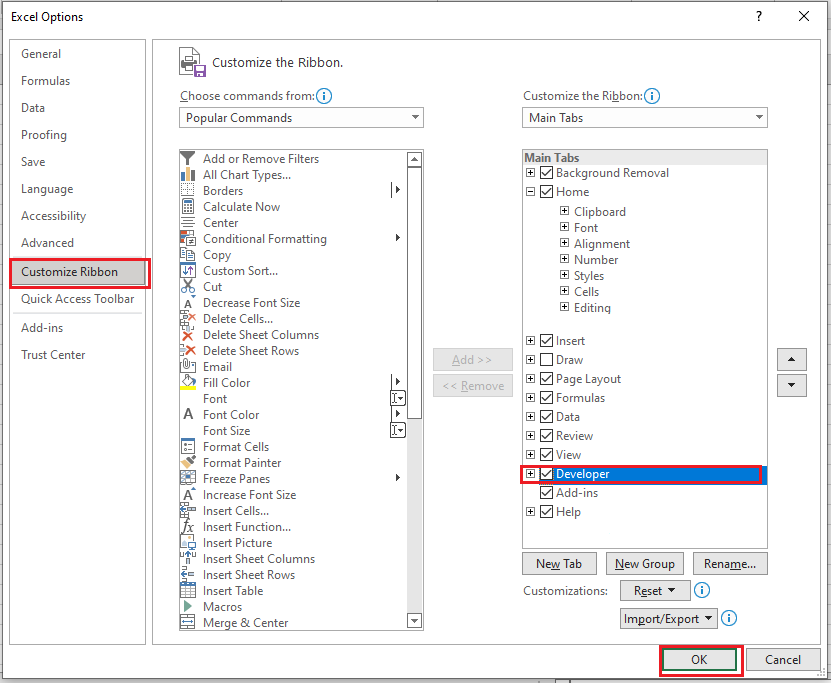Uncheck the Developer tab checkbox
Image resolution: width=831 pixels, height=683 pixels.
click(x=546, y=474)
